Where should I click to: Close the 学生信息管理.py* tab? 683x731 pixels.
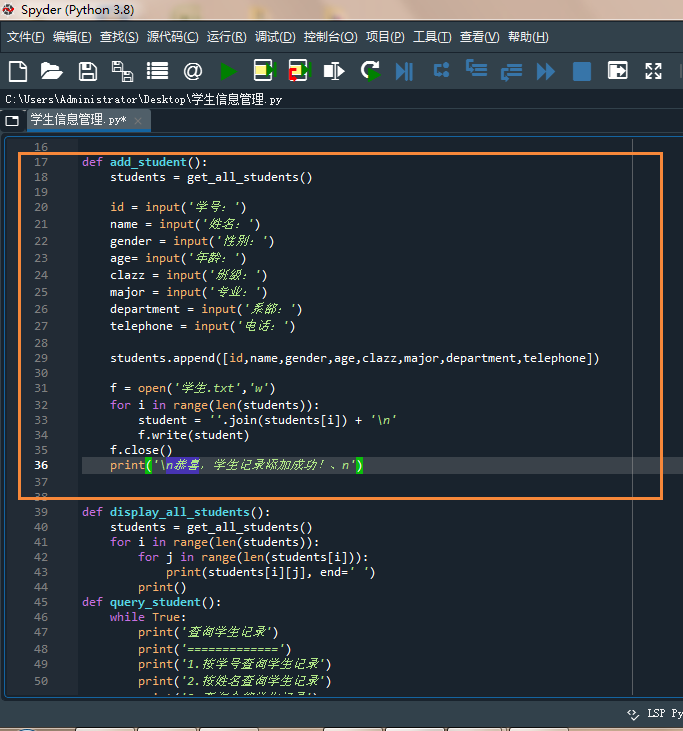point(138,121)
